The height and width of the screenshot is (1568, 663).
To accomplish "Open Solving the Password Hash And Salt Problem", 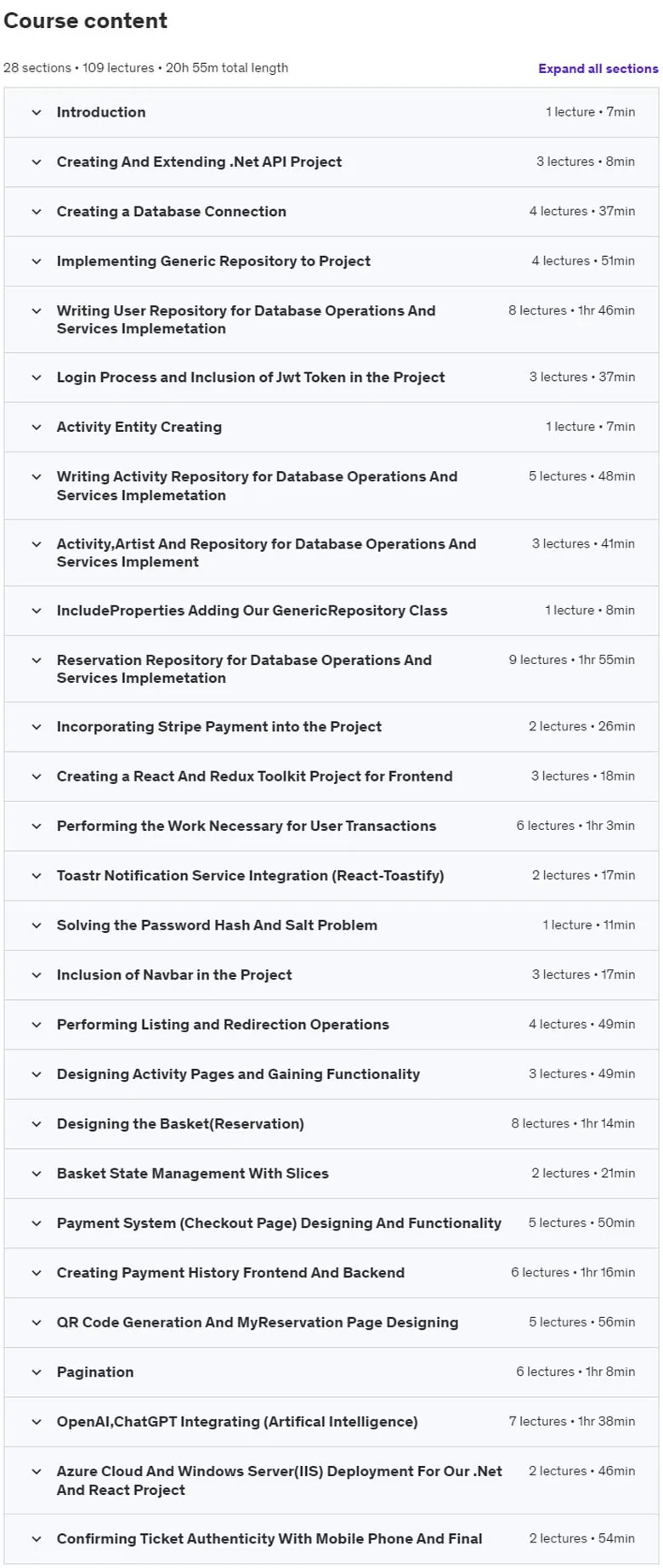I will [x=331, y=925].
